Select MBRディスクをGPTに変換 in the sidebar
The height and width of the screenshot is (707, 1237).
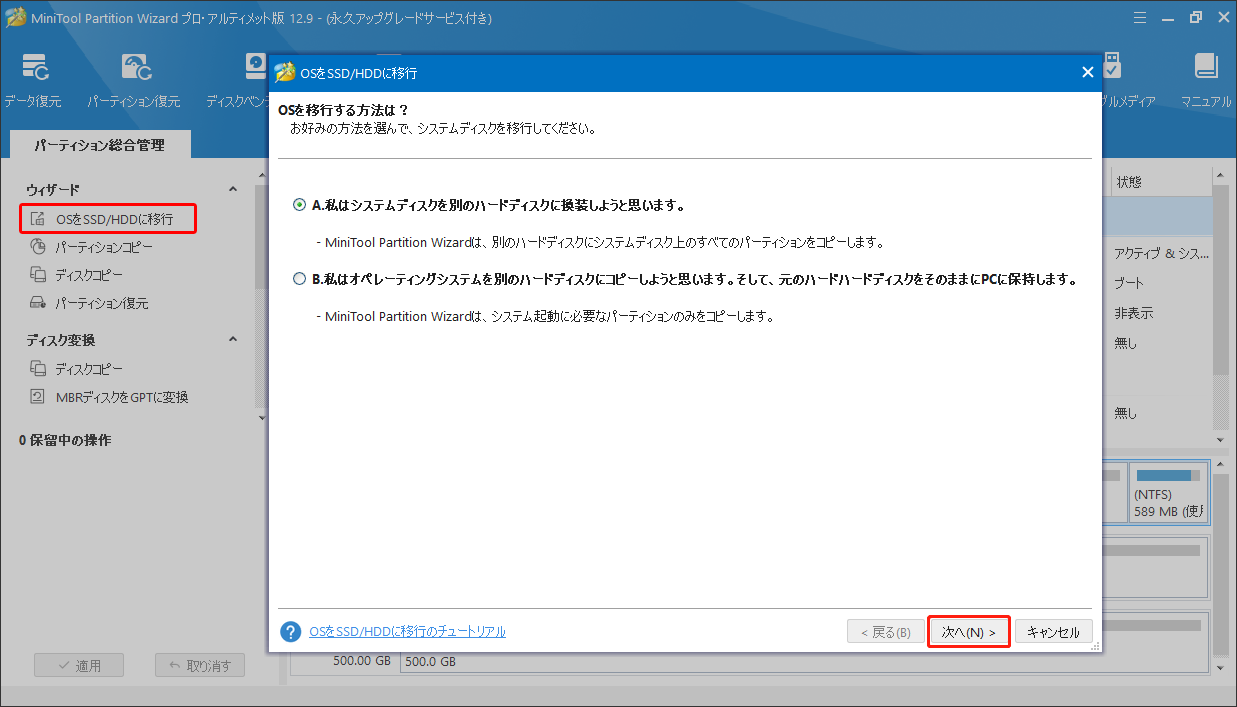[109, 397]
